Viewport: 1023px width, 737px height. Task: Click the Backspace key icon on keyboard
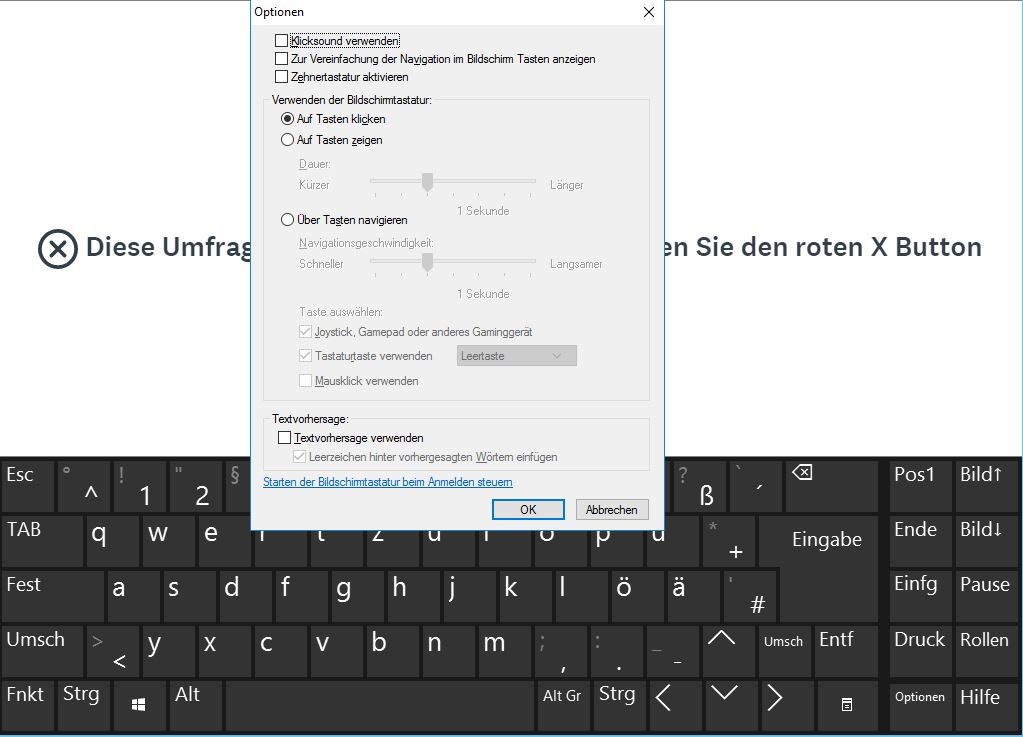802,472
